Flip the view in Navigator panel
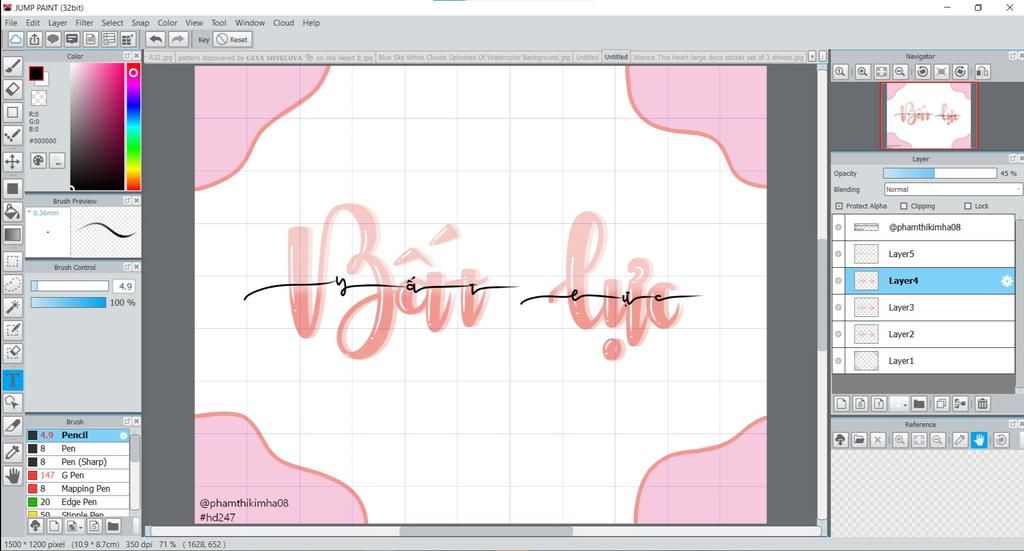This screenshot has height=551, width=1024. click(x=982, y=72)
